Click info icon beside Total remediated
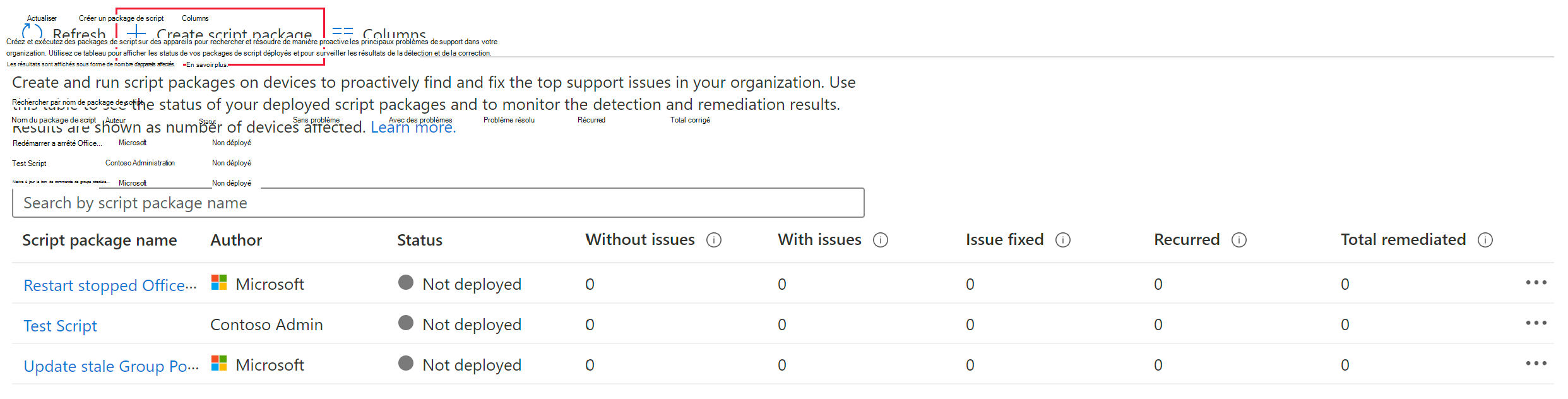1568x399 pixels. tap(1485, 240)
